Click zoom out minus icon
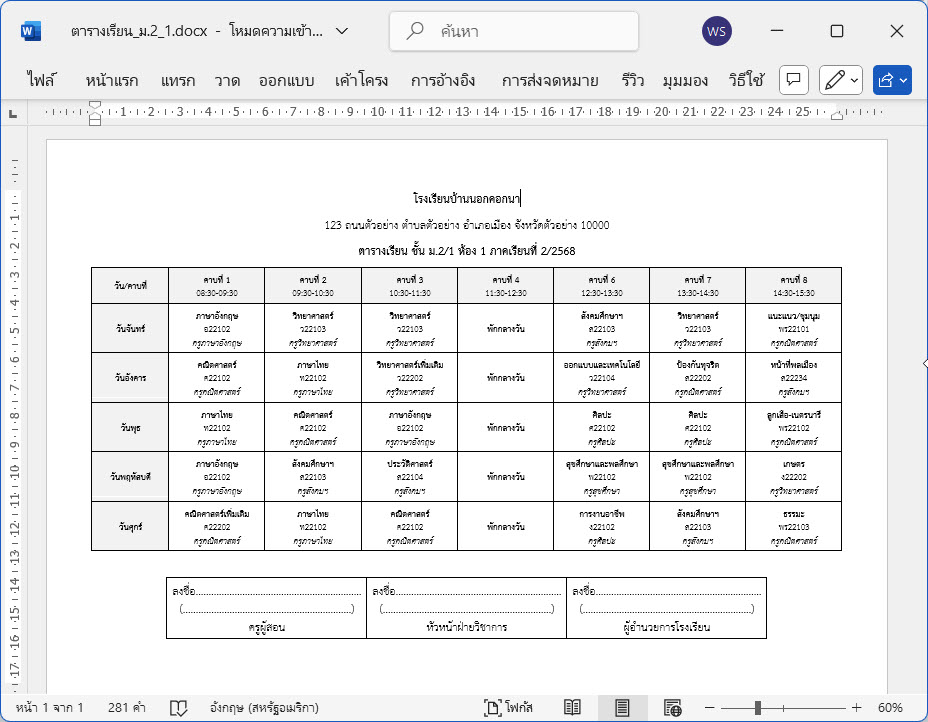This screenshot has width=928, height=722. click(x=710, y=707)
